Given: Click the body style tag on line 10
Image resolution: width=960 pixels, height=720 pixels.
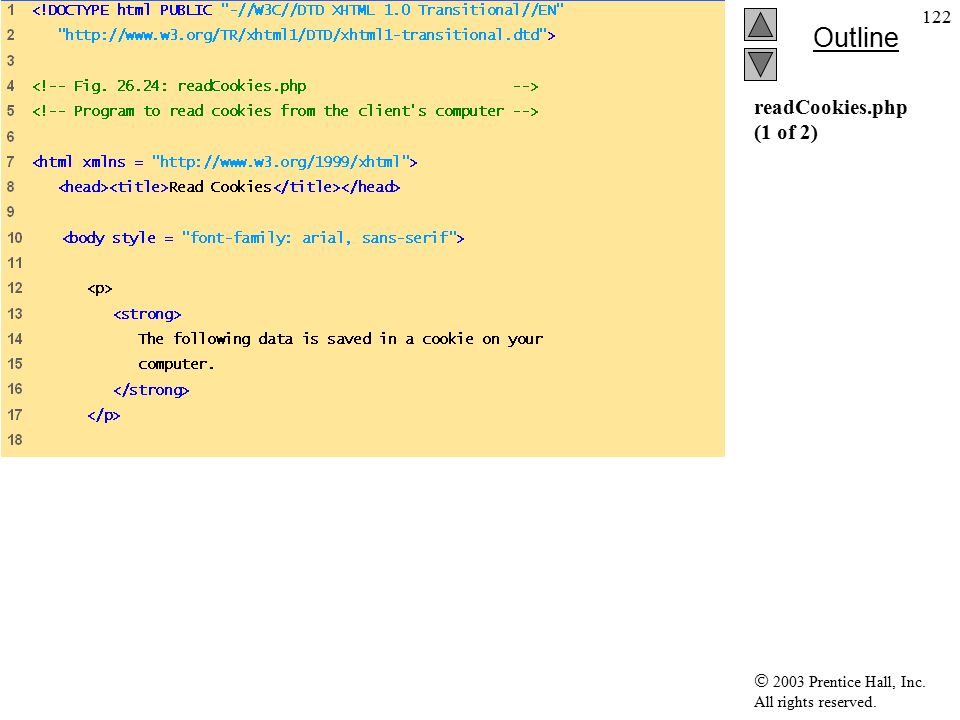Looking at the screenshot, I should tap(263, 238).
